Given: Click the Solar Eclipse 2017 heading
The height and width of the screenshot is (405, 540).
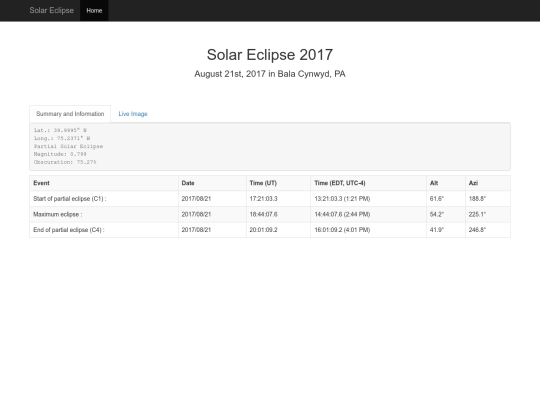Looking at the screenshot, I should tap(270, 55).
